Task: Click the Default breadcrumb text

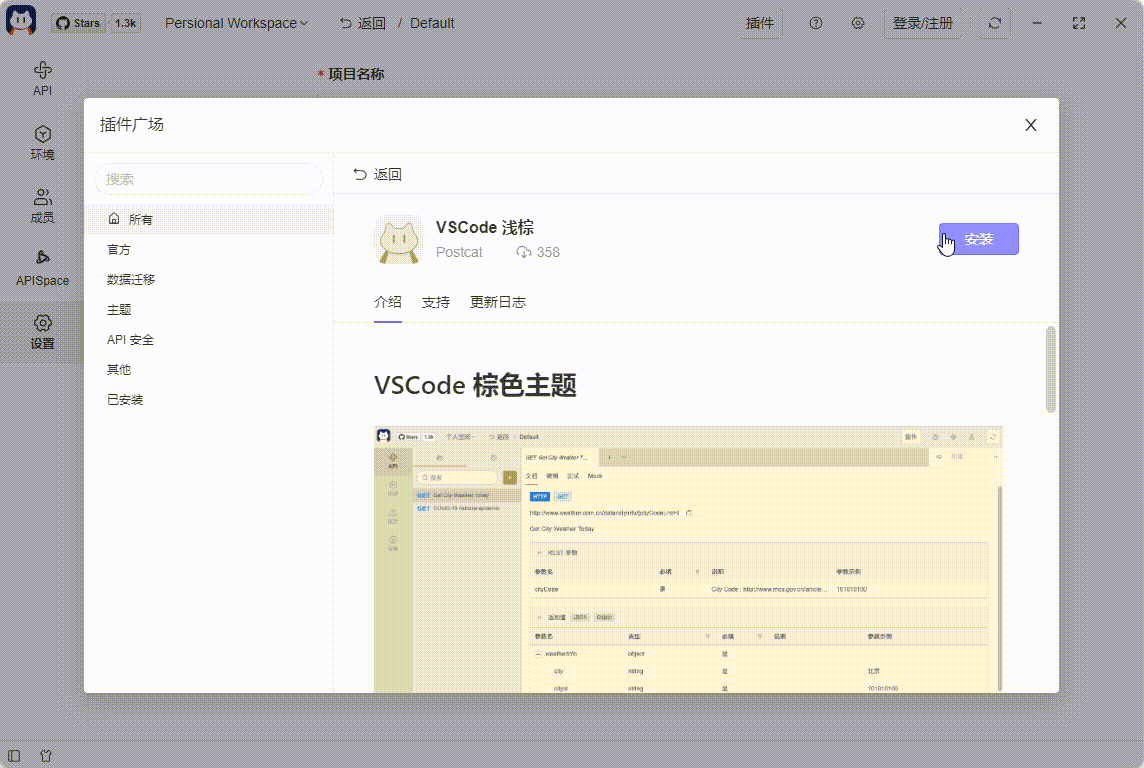Action: (x=432, y=23)
